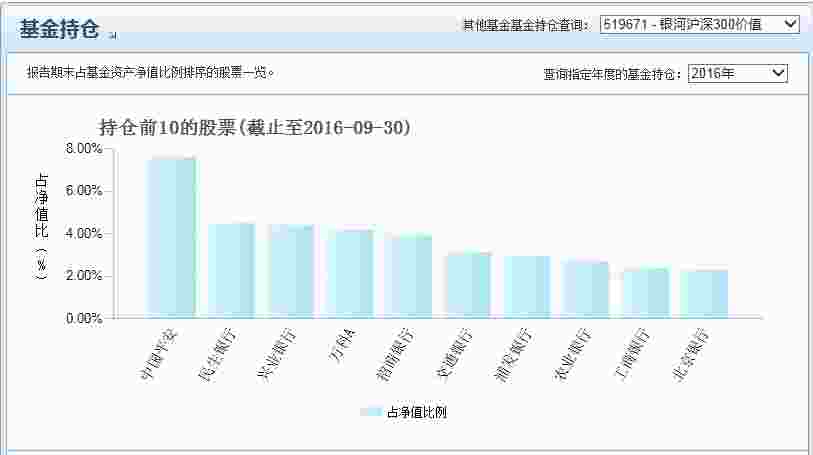The height and width of the screenshot is (455, 813).
Task: Click the 4.00% y-axis value
Action: [83, 233]
